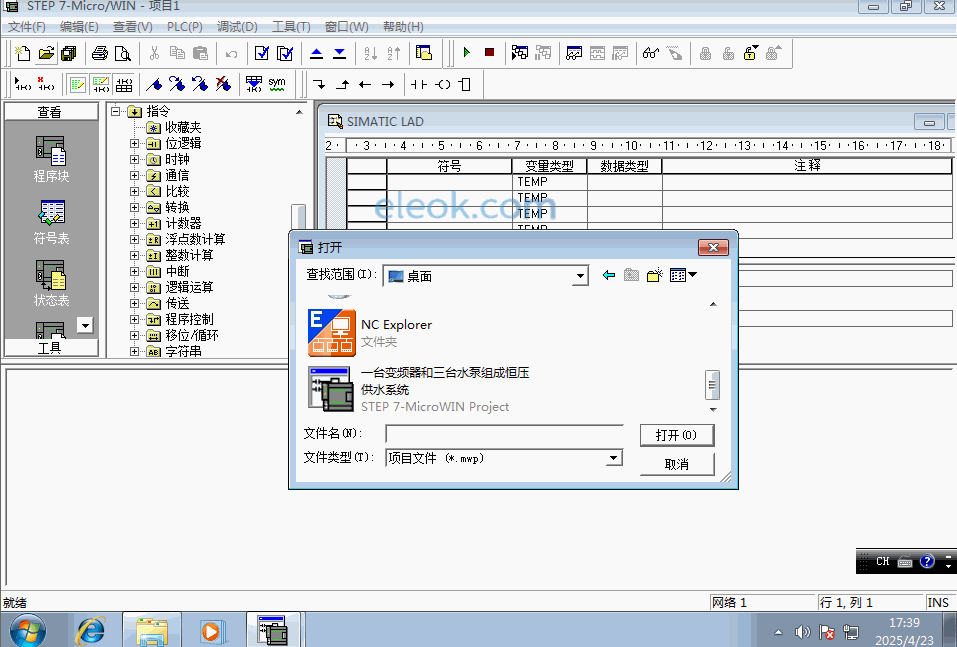Expand the 位逻辑 instruction folder
The height and width of the screenshot is (647, 957).
(x=134, y=143)
